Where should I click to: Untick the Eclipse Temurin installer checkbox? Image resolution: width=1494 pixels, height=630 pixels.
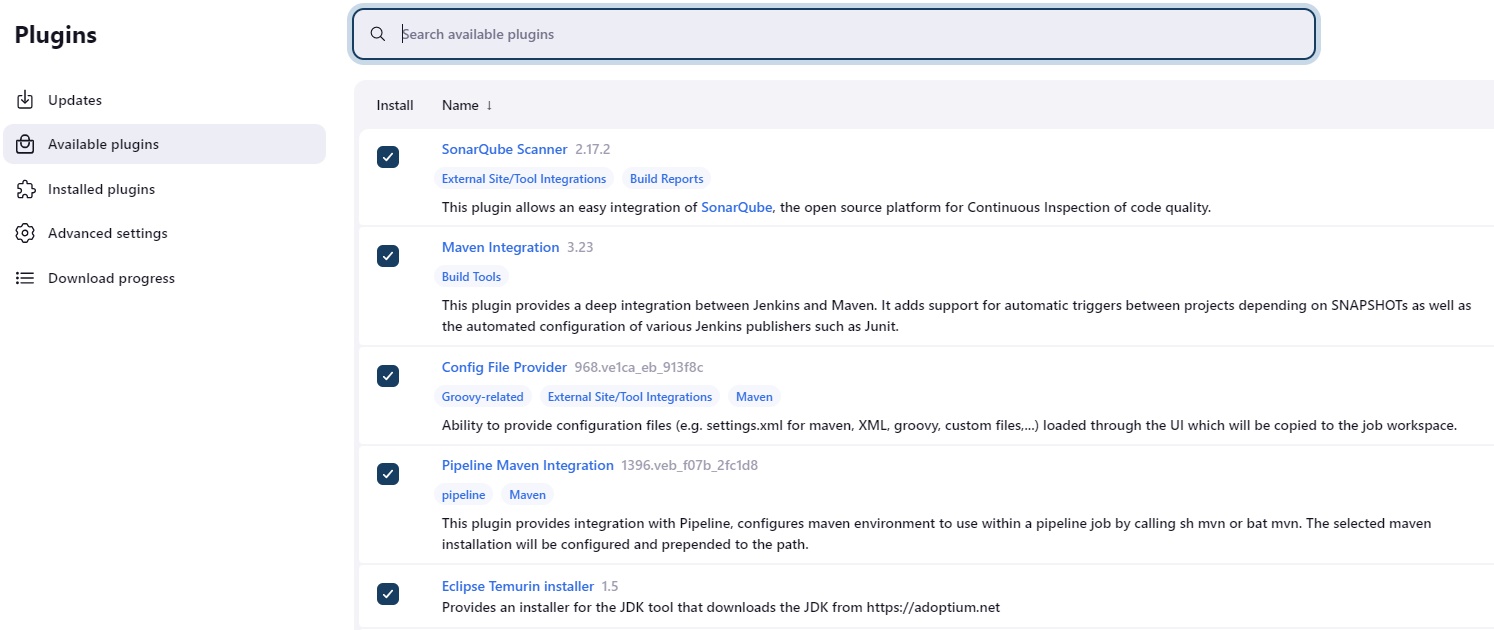[388, 594]
